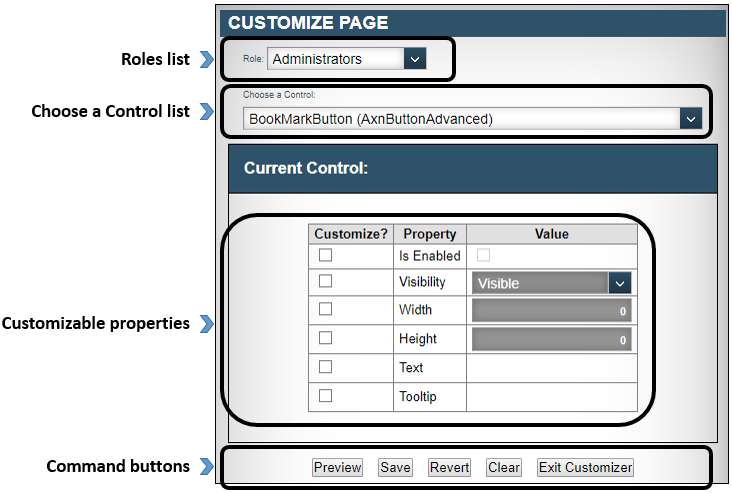
Task: Click the Preview button
Action: tap(337, 467)
